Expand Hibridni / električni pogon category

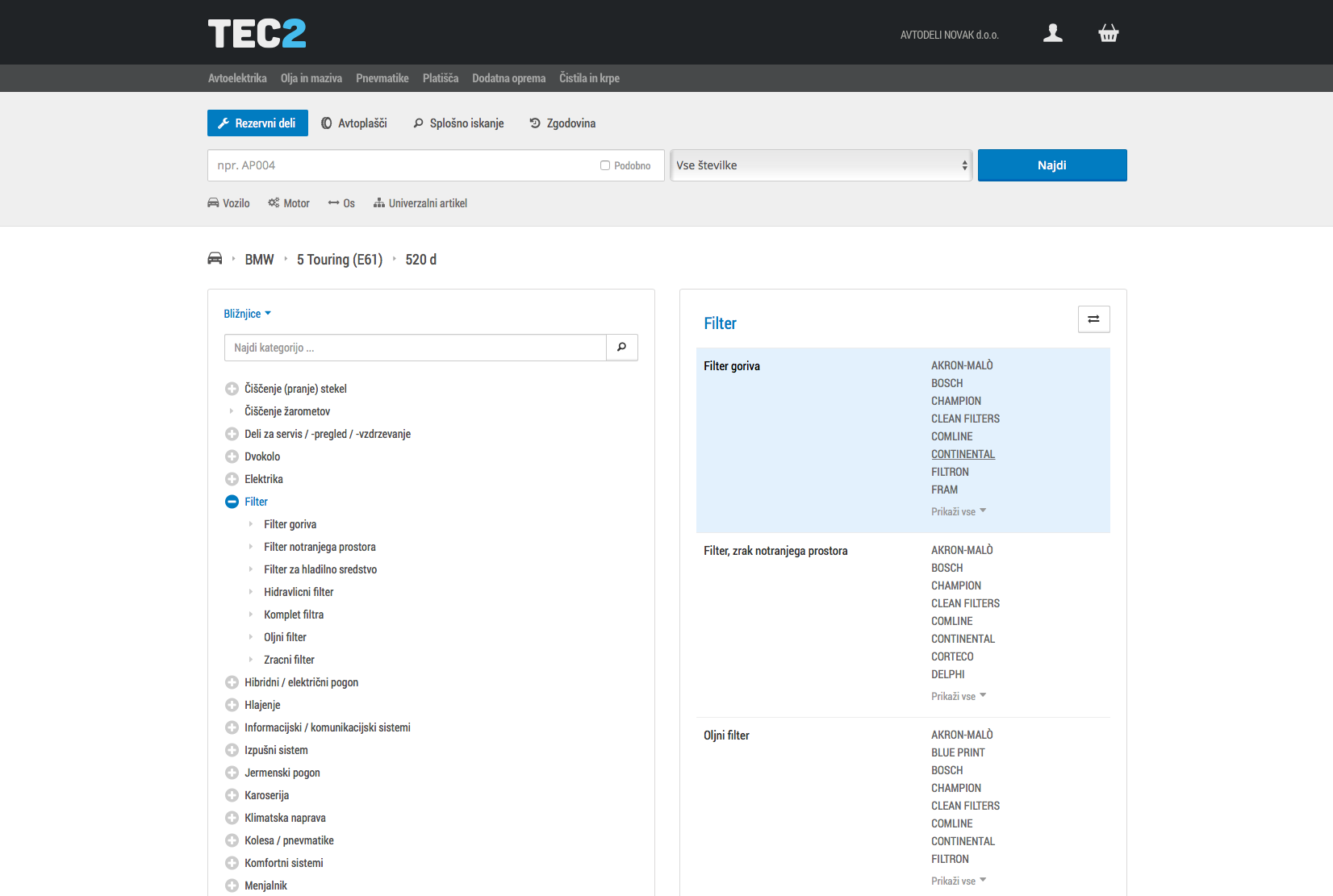coord(232,682)
